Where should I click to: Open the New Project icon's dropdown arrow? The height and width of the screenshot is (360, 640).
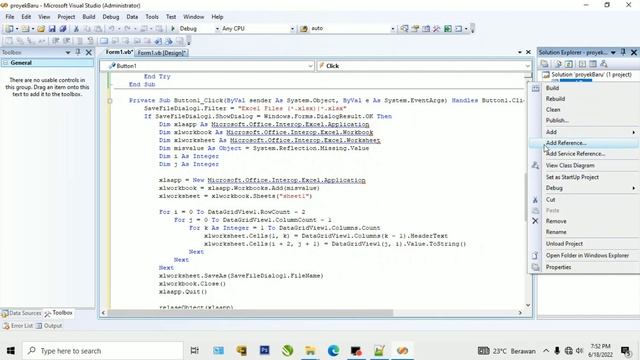click(x=17, y=29)
